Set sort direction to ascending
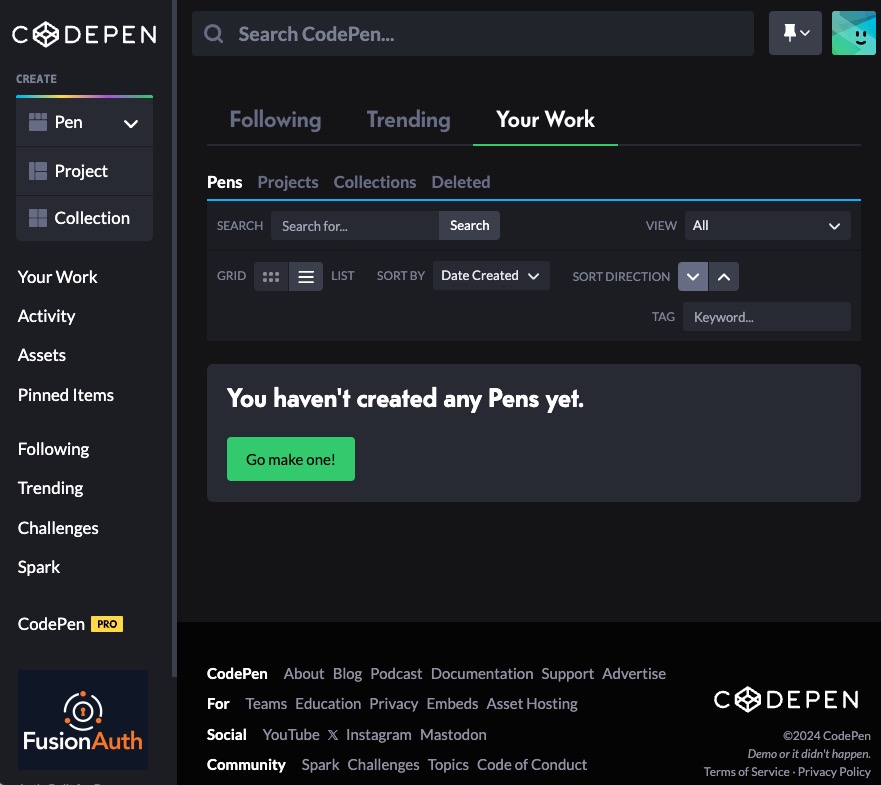881x785 pixels. (x=724, y=277)
